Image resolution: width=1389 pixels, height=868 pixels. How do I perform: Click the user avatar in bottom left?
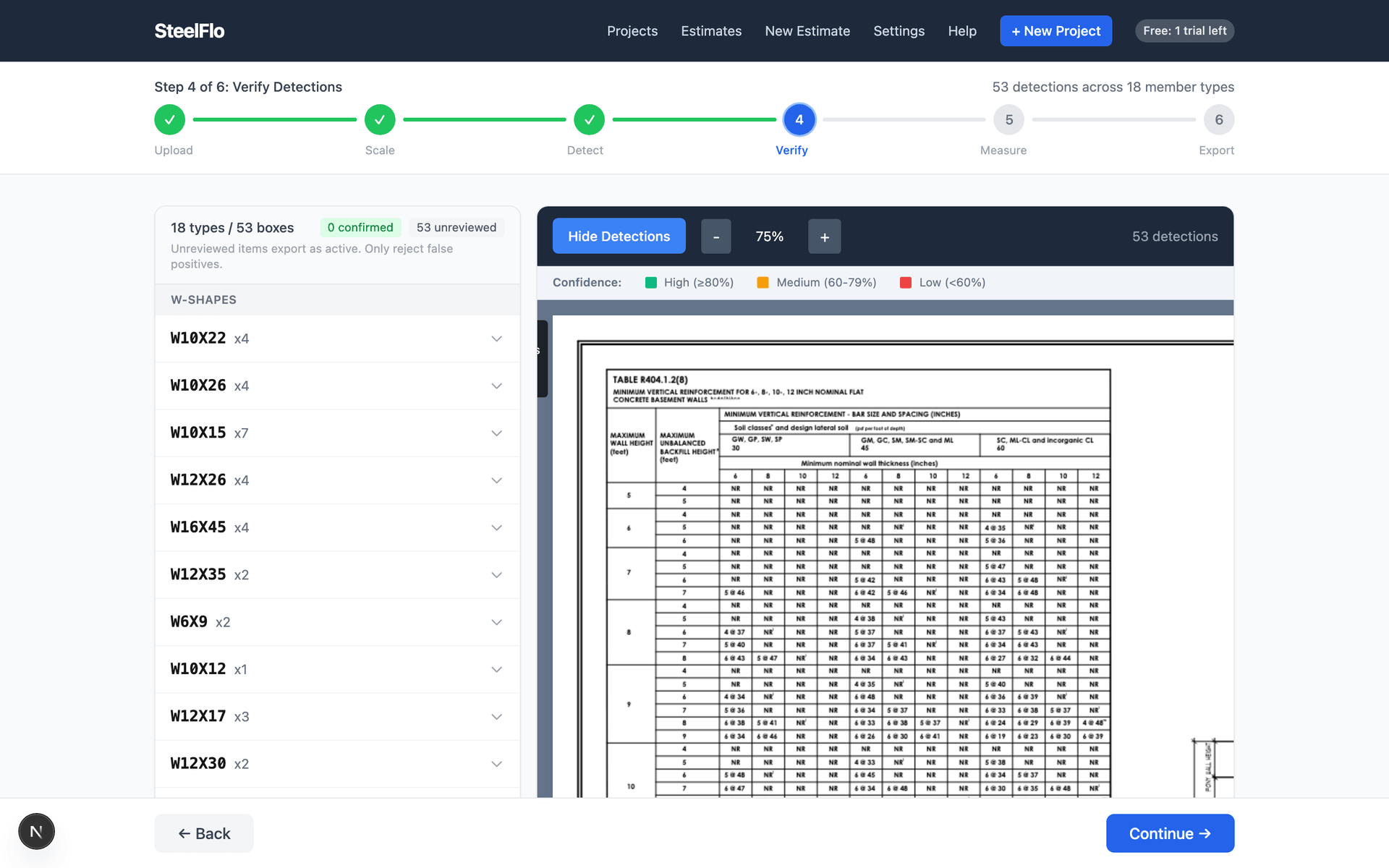(x=36, y=831)
